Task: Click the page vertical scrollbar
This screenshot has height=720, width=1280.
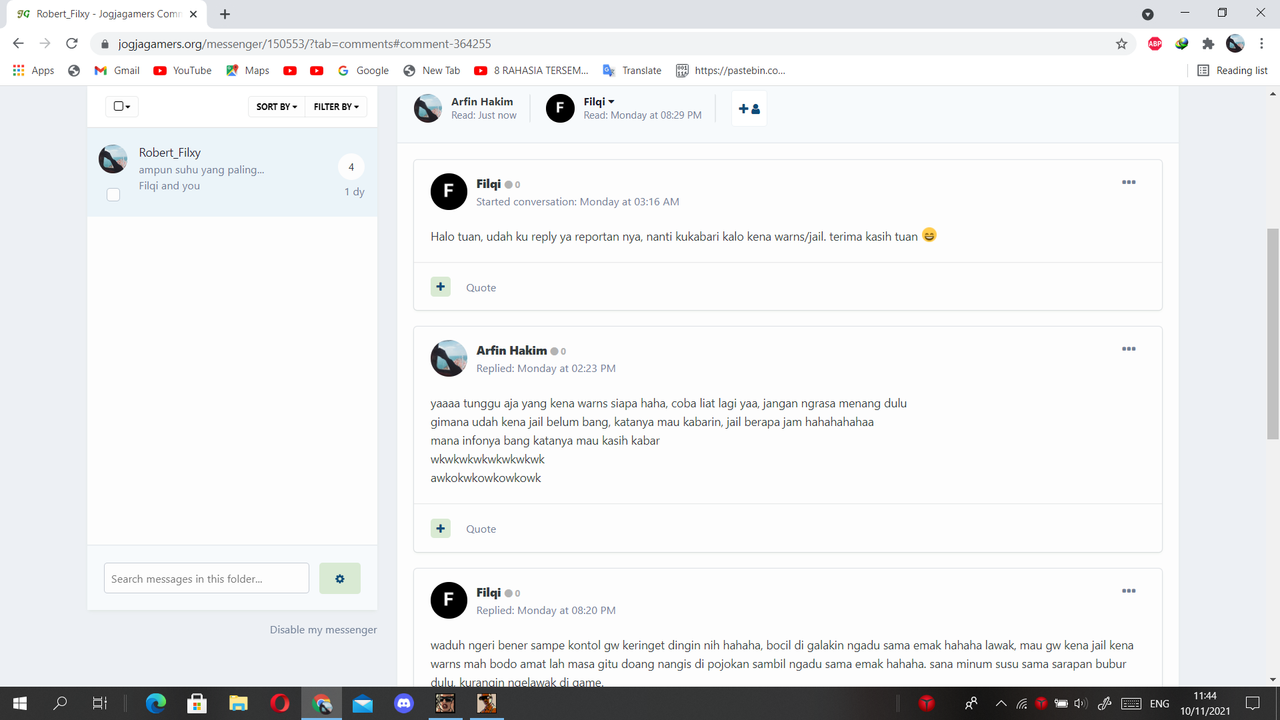Action: tap(1272, 335)
